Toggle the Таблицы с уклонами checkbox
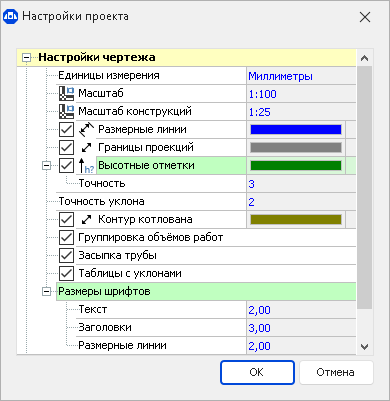This screenshot has height=401, width=390. click(66, 274)
